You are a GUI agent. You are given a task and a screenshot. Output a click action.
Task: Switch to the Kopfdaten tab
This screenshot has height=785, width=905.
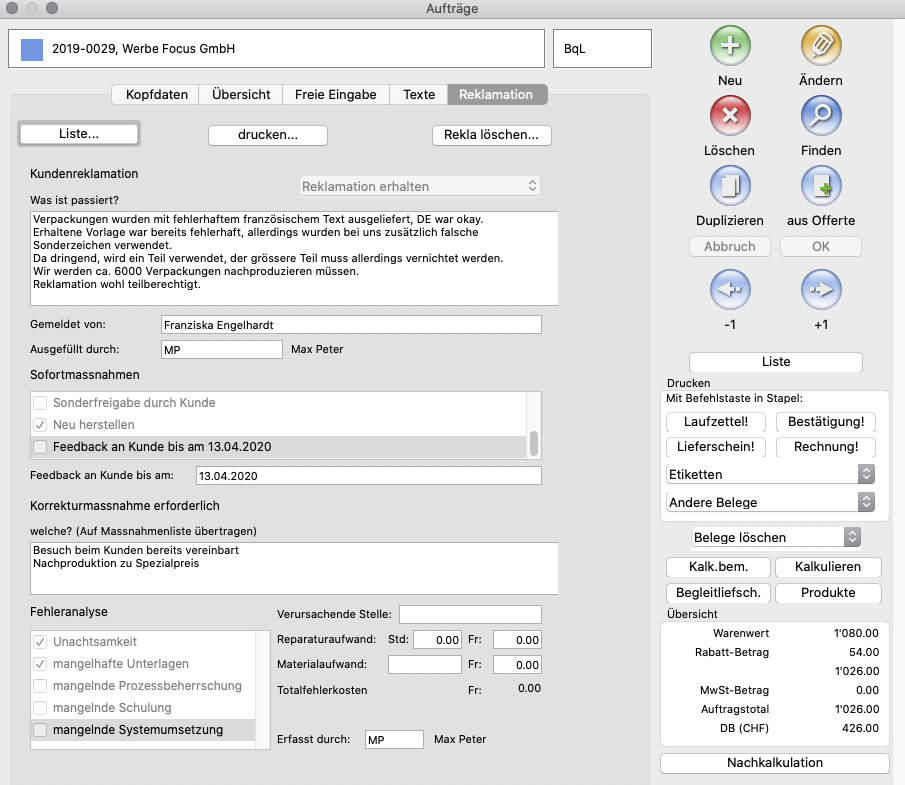tap(156, 95)
